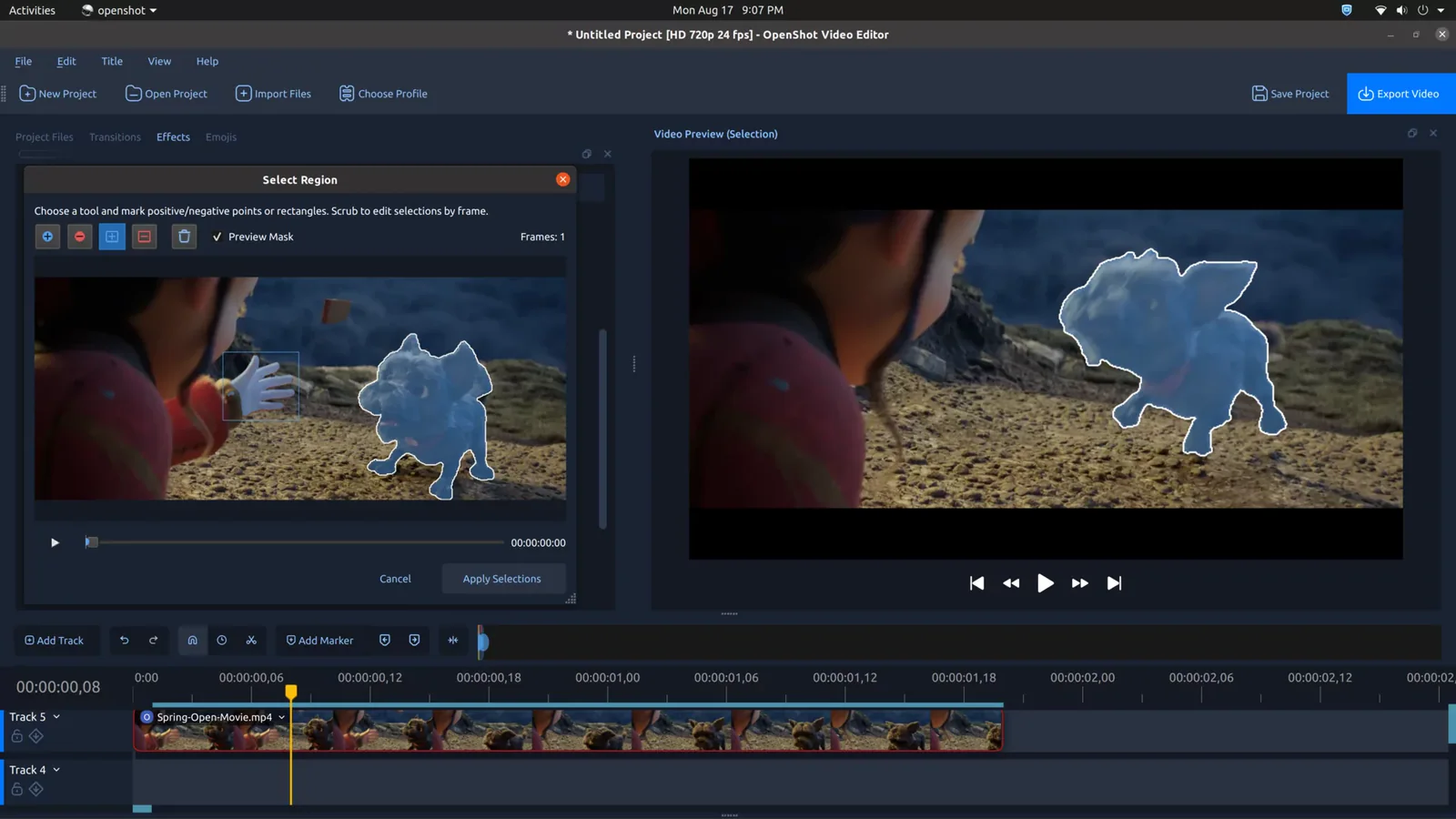Click the center timeline on playhead icon

453,641
